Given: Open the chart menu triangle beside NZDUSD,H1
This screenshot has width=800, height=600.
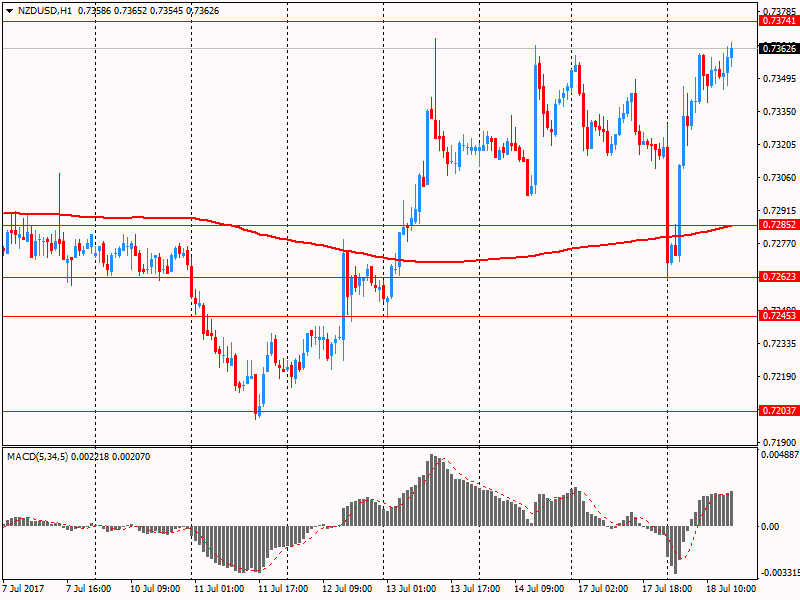Looking at the screenshot, I should [x=9, y=11].
